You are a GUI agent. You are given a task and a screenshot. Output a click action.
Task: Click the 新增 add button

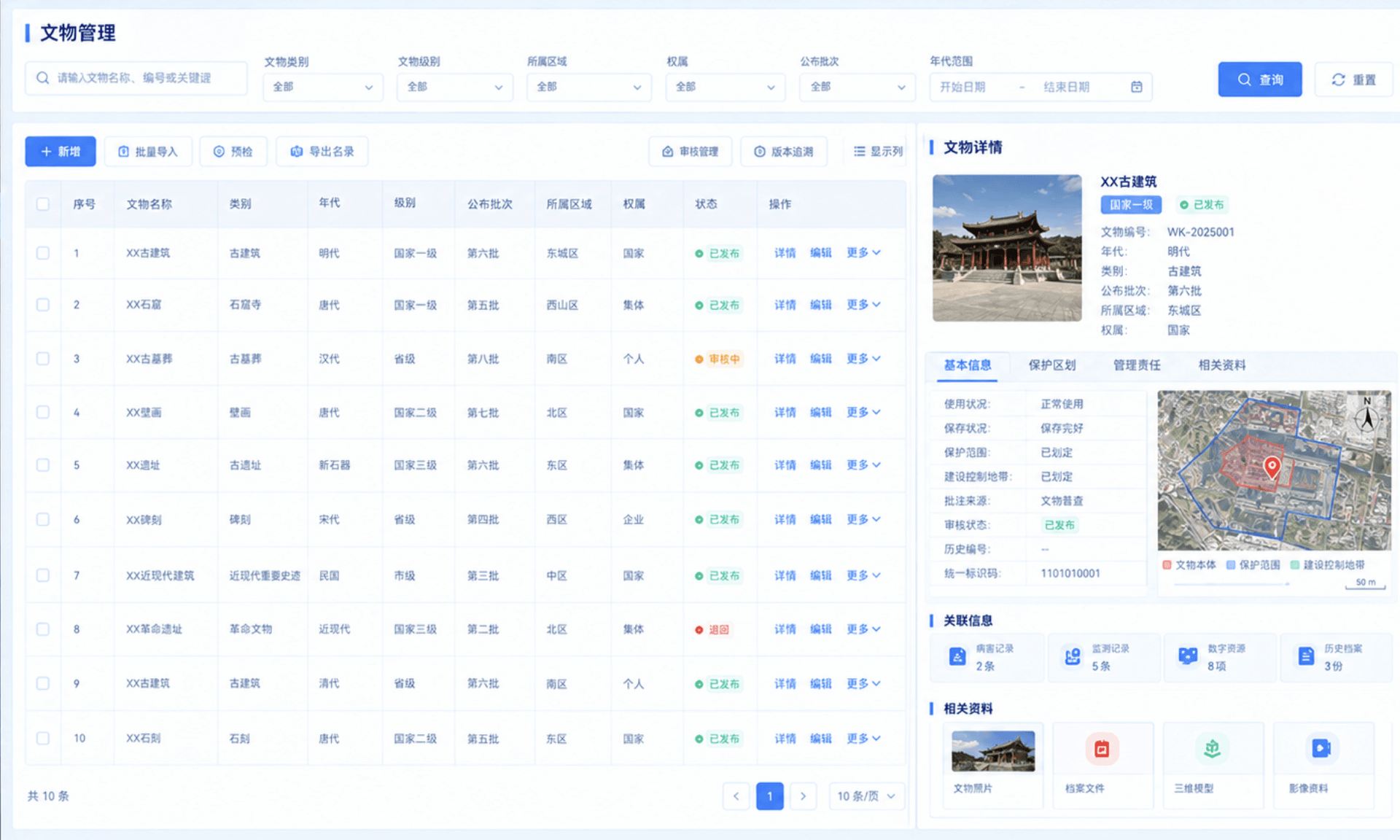coord(61,152)
